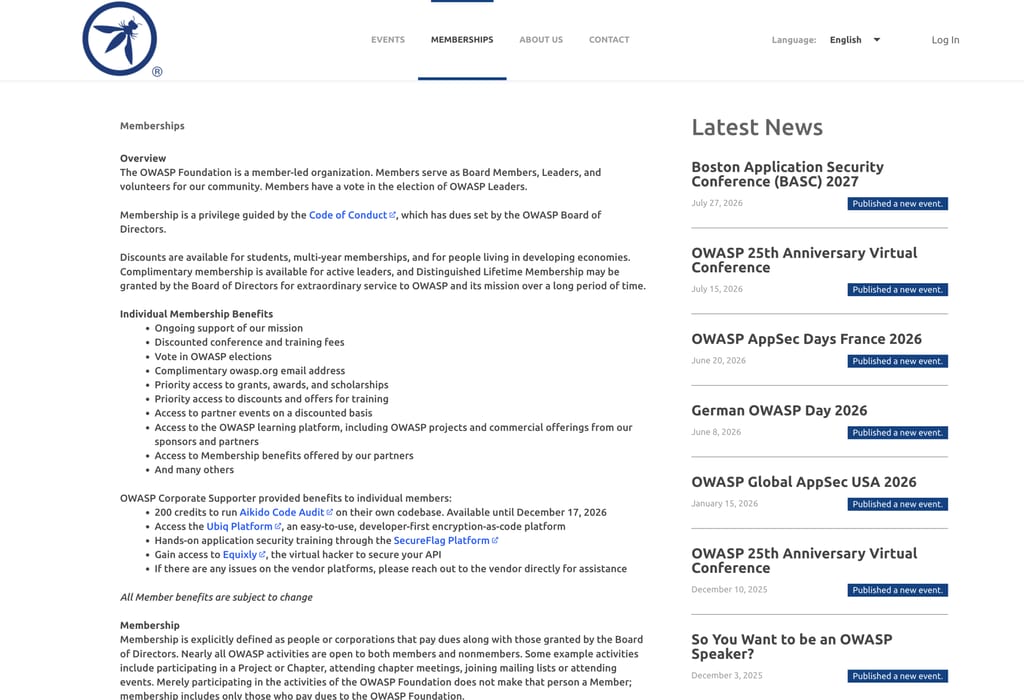Click the 'Language:' label
Viewport: 1024px width, 700px height.
coord(793,40)
